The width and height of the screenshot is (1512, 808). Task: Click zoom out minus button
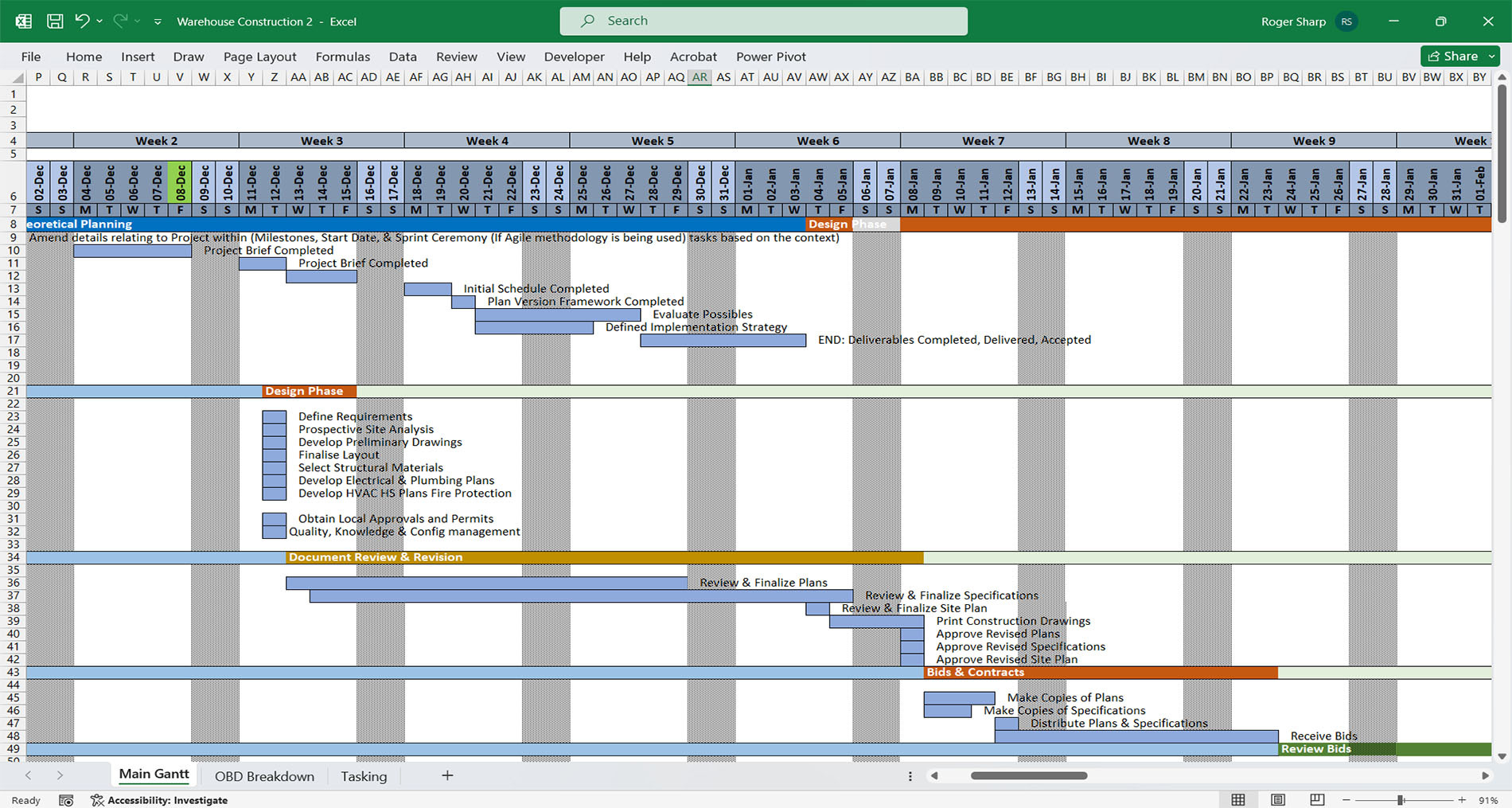pos(1346,800)
